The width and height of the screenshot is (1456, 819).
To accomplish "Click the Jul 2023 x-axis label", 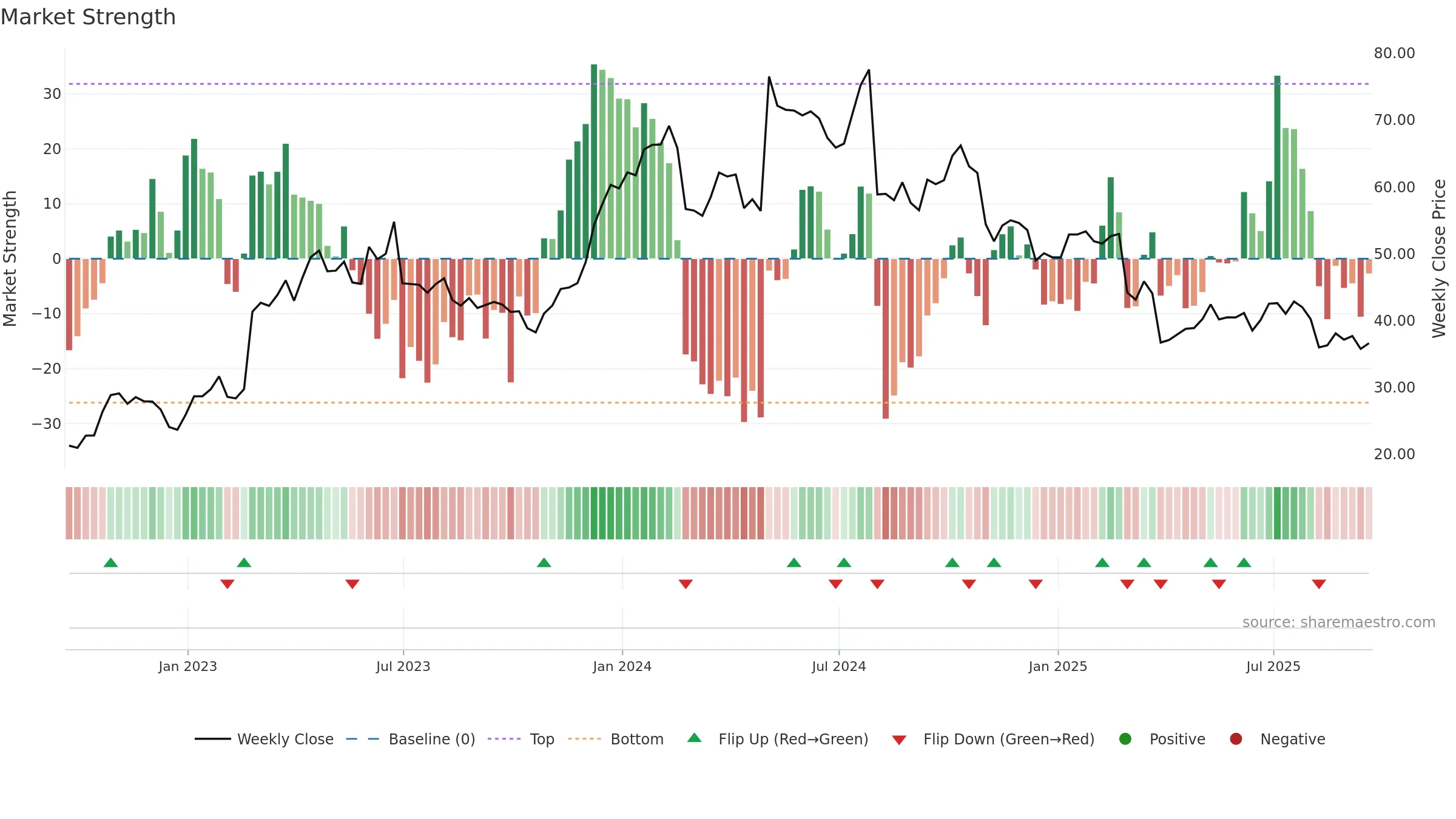I will (x=403, y=666).
